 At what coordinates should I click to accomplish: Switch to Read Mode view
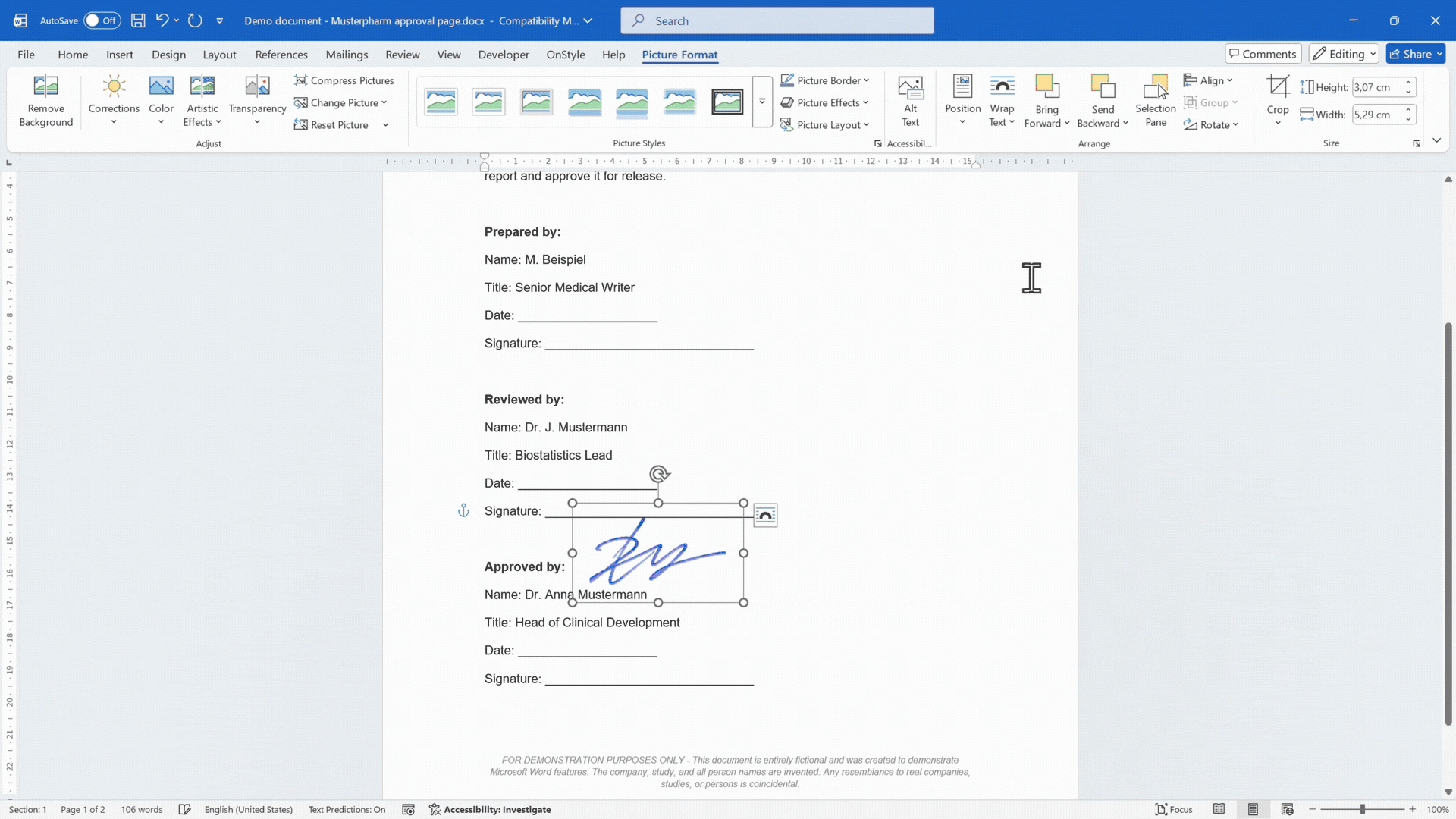tap(1219, 809)
